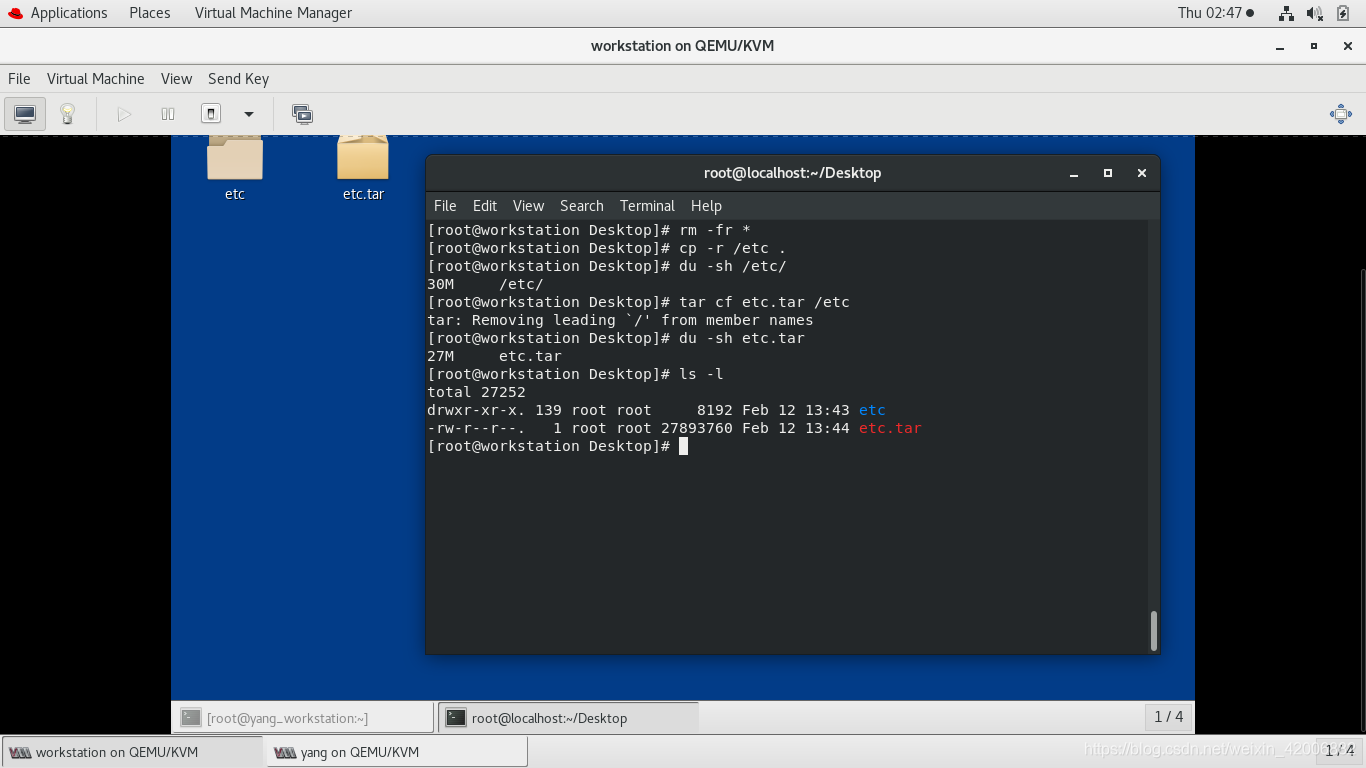
Task: Switch to root@yang_workstation taskbar item
Action: coord(304,718)
